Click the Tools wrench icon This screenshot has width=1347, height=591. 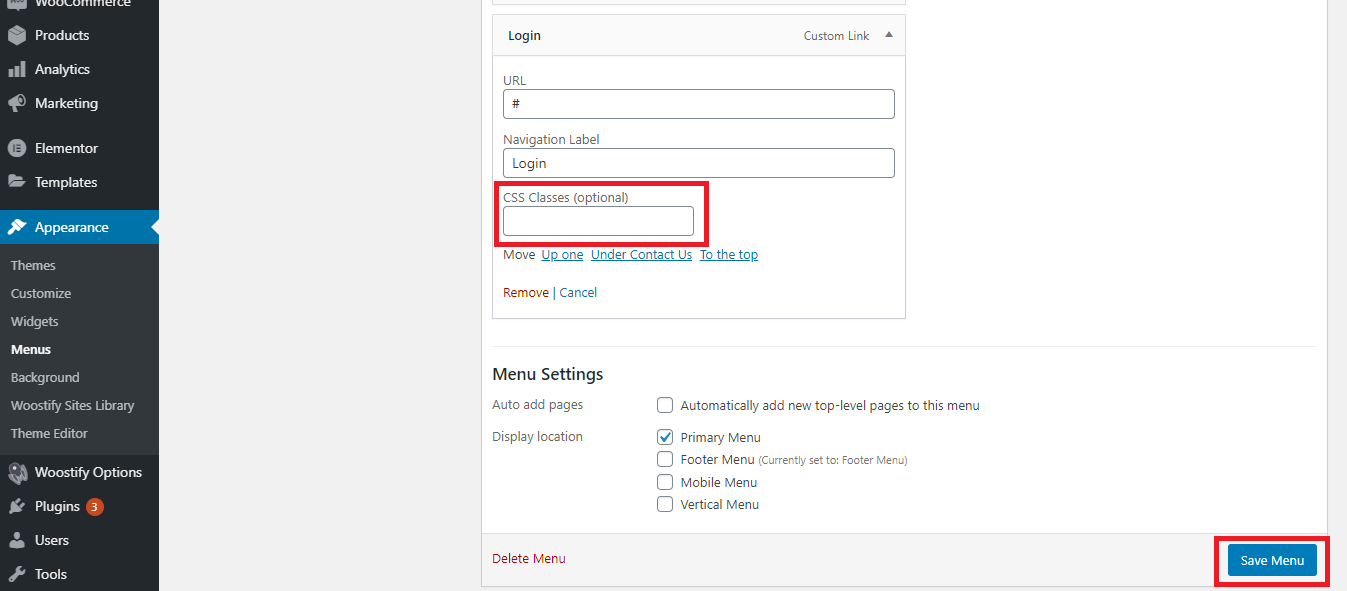[x=17, y=574]
